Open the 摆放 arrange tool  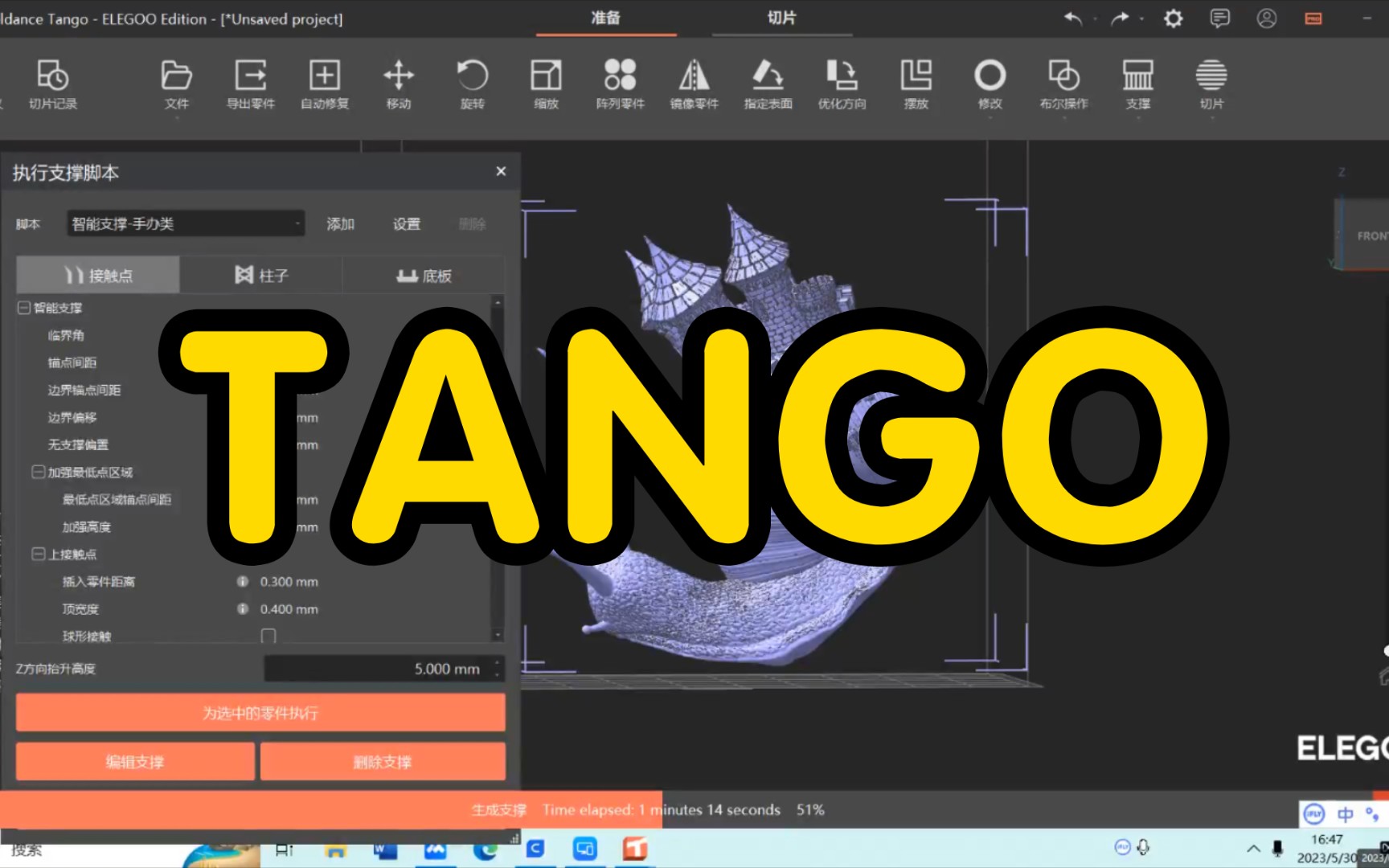coord(916,84)
